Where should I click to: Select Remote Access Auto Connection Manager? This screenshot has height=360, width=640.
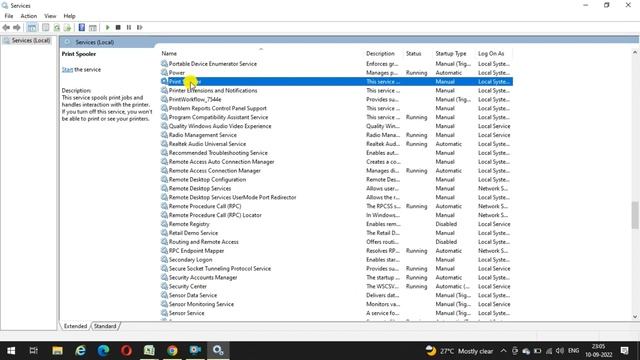(222, 162)
